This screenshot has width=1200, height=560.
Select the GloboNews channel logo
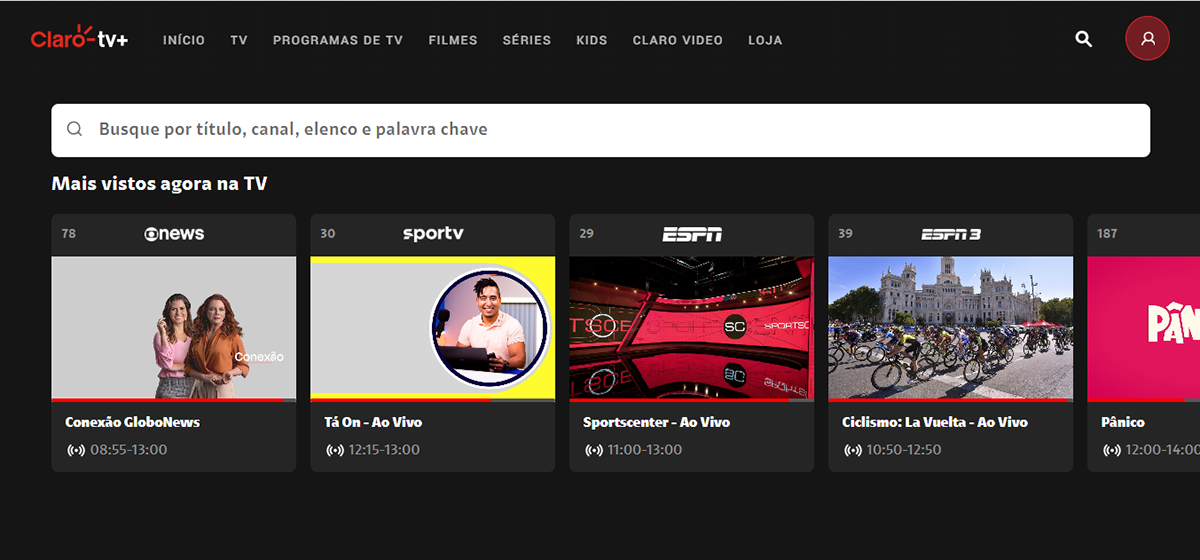[x=174, y=234]
